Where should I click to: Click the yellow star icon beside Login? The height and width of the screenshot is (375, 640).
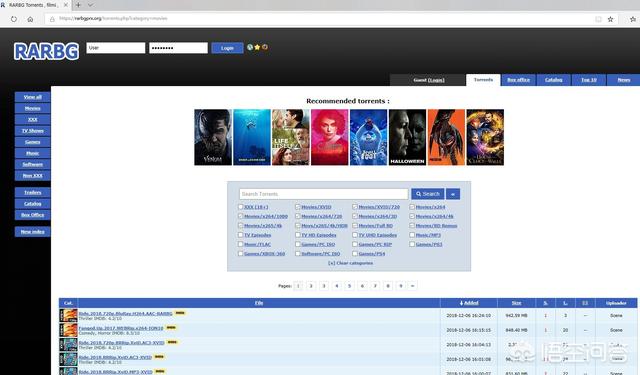[257, 47]
